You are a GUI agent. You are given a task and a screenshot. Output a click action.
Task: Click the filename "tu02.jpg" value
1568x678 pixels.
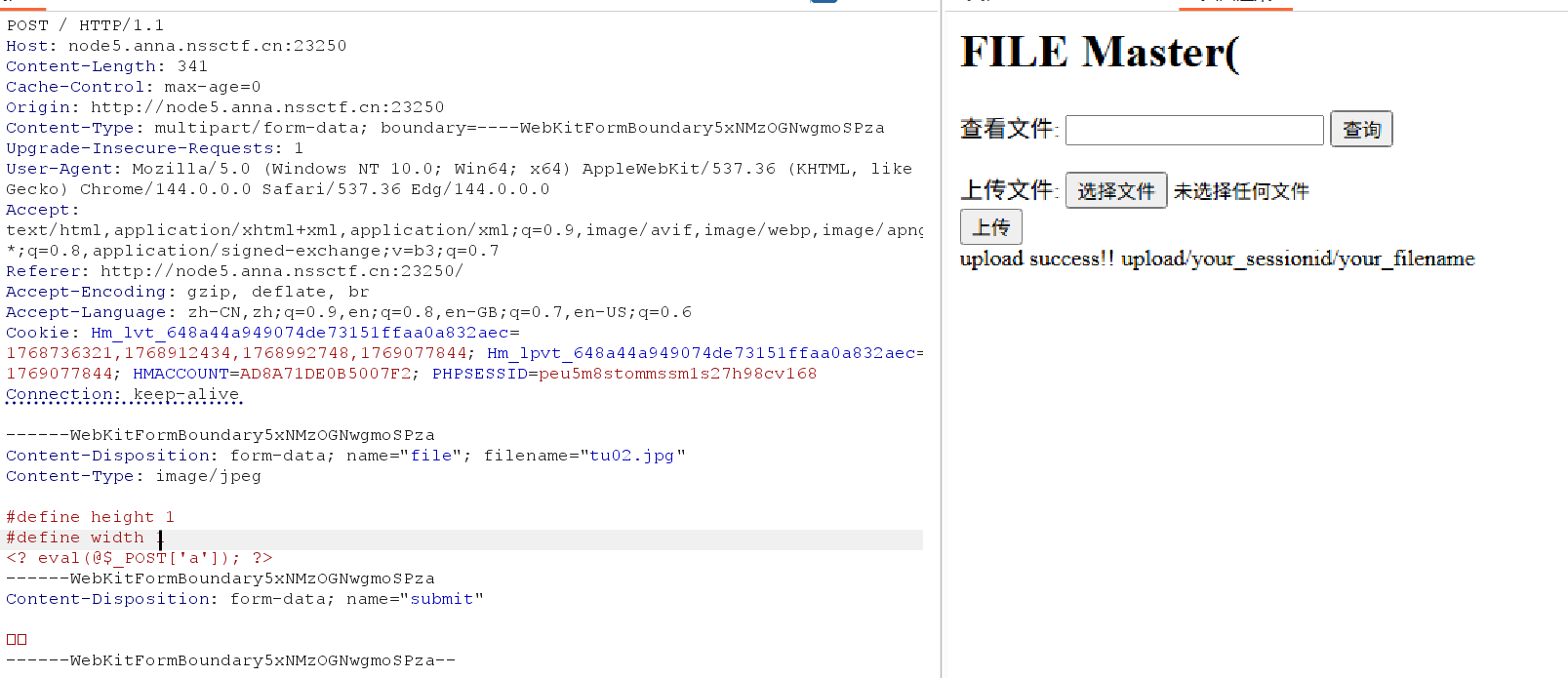[x=632, y=456]
